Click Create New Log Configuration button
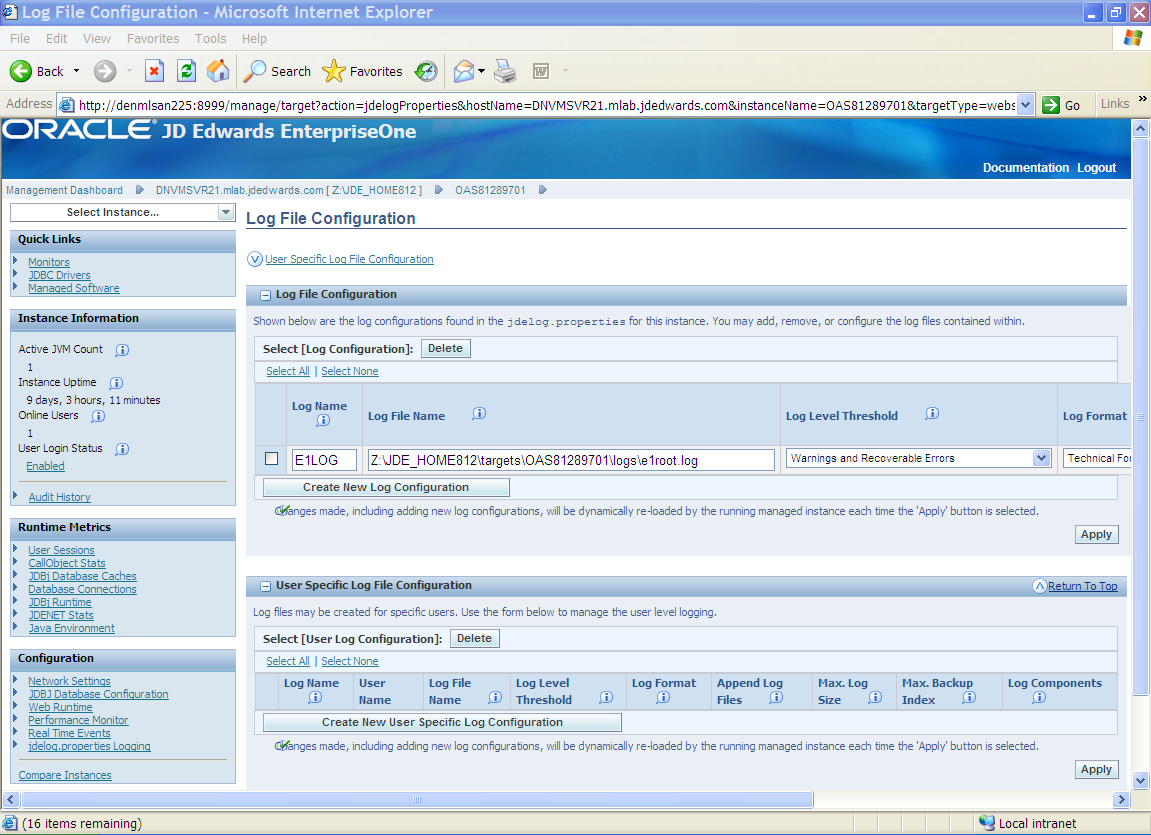 [386, 487]
